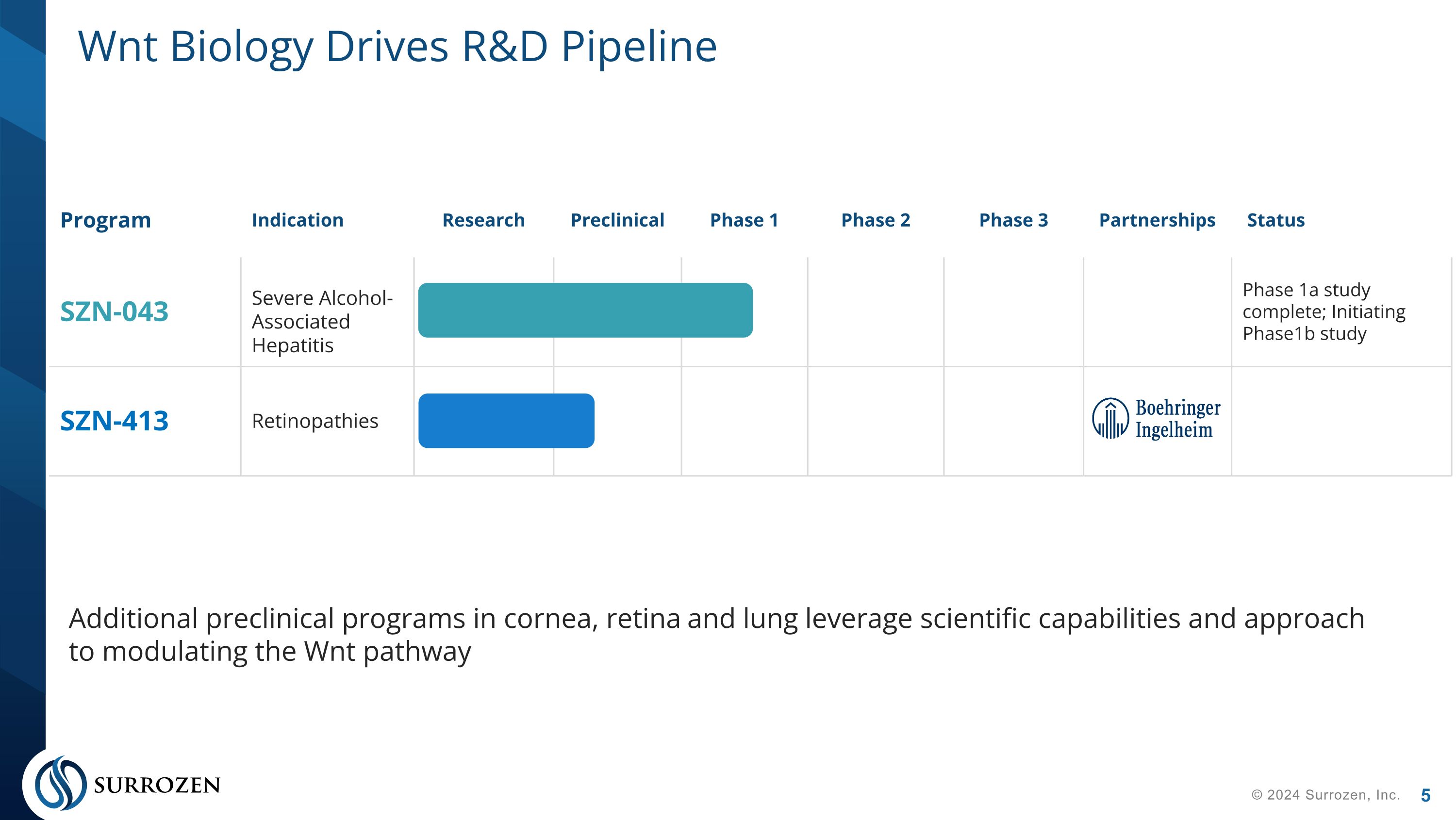Click the blue SZN-413 progress bar

coord(506,421)
